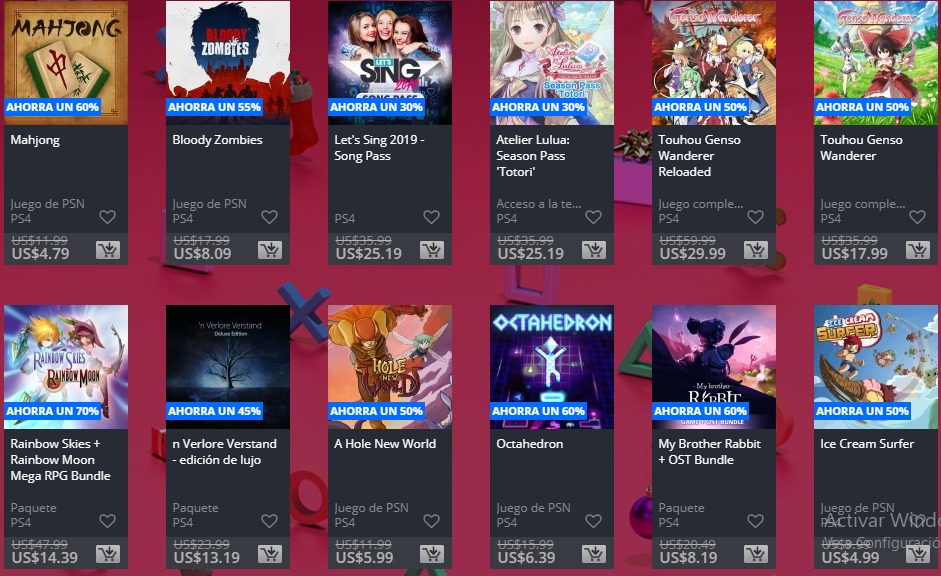Add Let's Sing 2019 Song Pass to cart
This screenshot has height=576, width=941.
click(x=432, y=250)
